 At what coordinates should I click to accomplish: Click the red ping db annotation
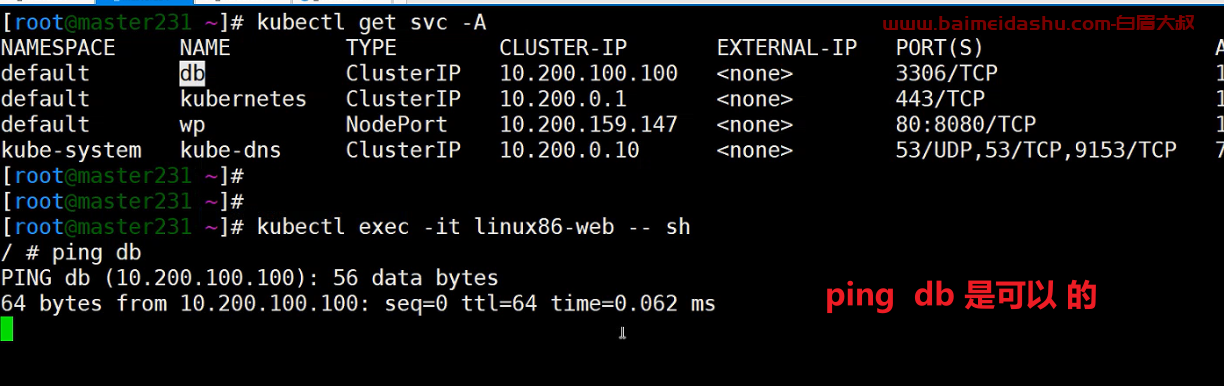pyautogui.click(x=961, y=296)
